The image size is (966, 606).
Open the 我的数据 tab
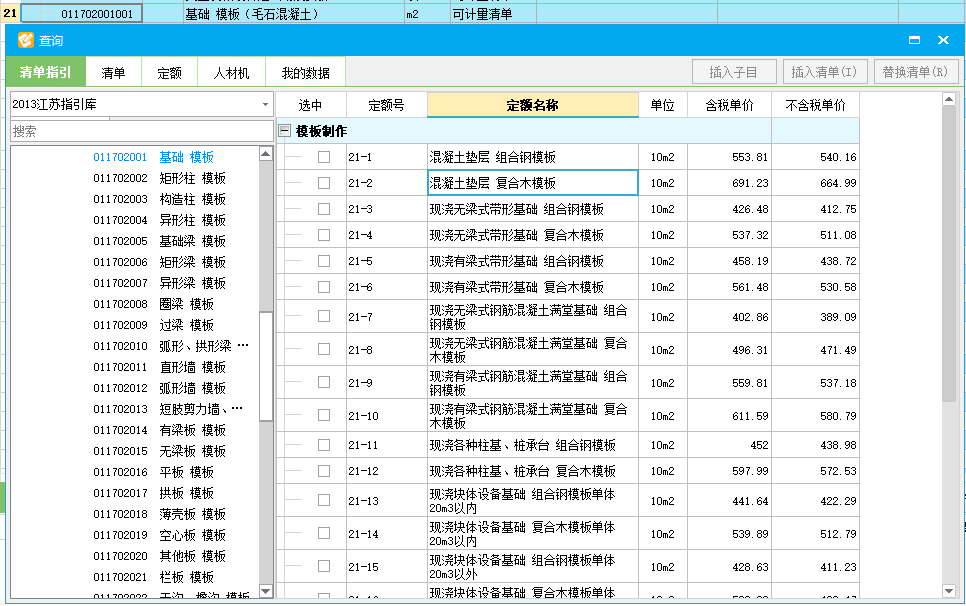(306, 73)
